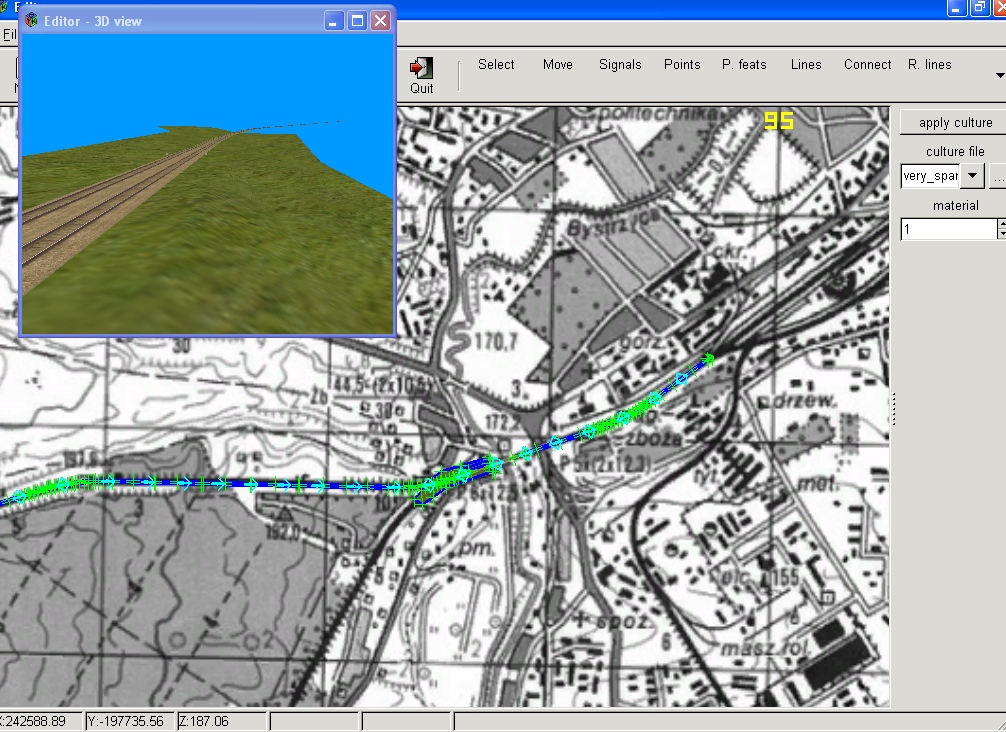Image resolution: width=1006 pixels, height=732 pixels.
Task: Maximize the Editor 3D view window
Action: tap(357, 21)
